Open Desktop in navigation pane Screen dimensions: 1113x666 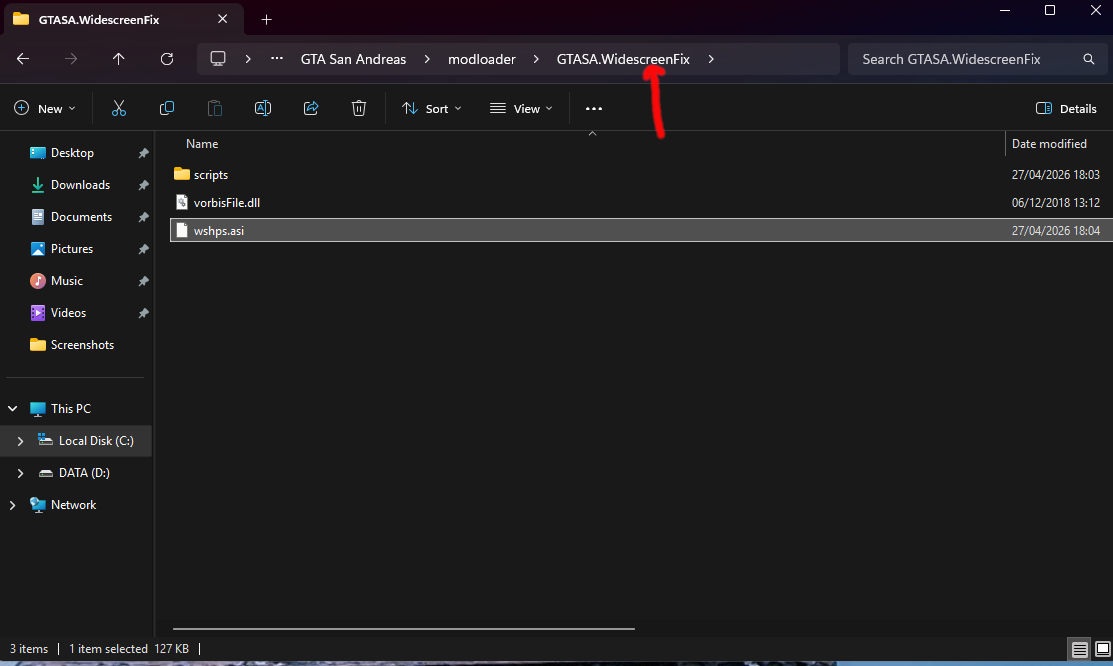[72, 153]
